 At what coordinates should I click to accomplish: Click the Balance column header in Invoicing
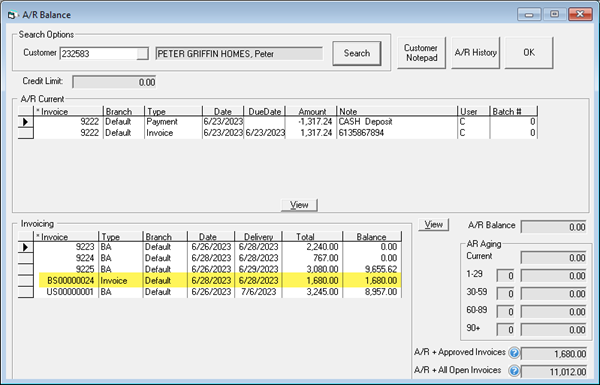point(372,237)
